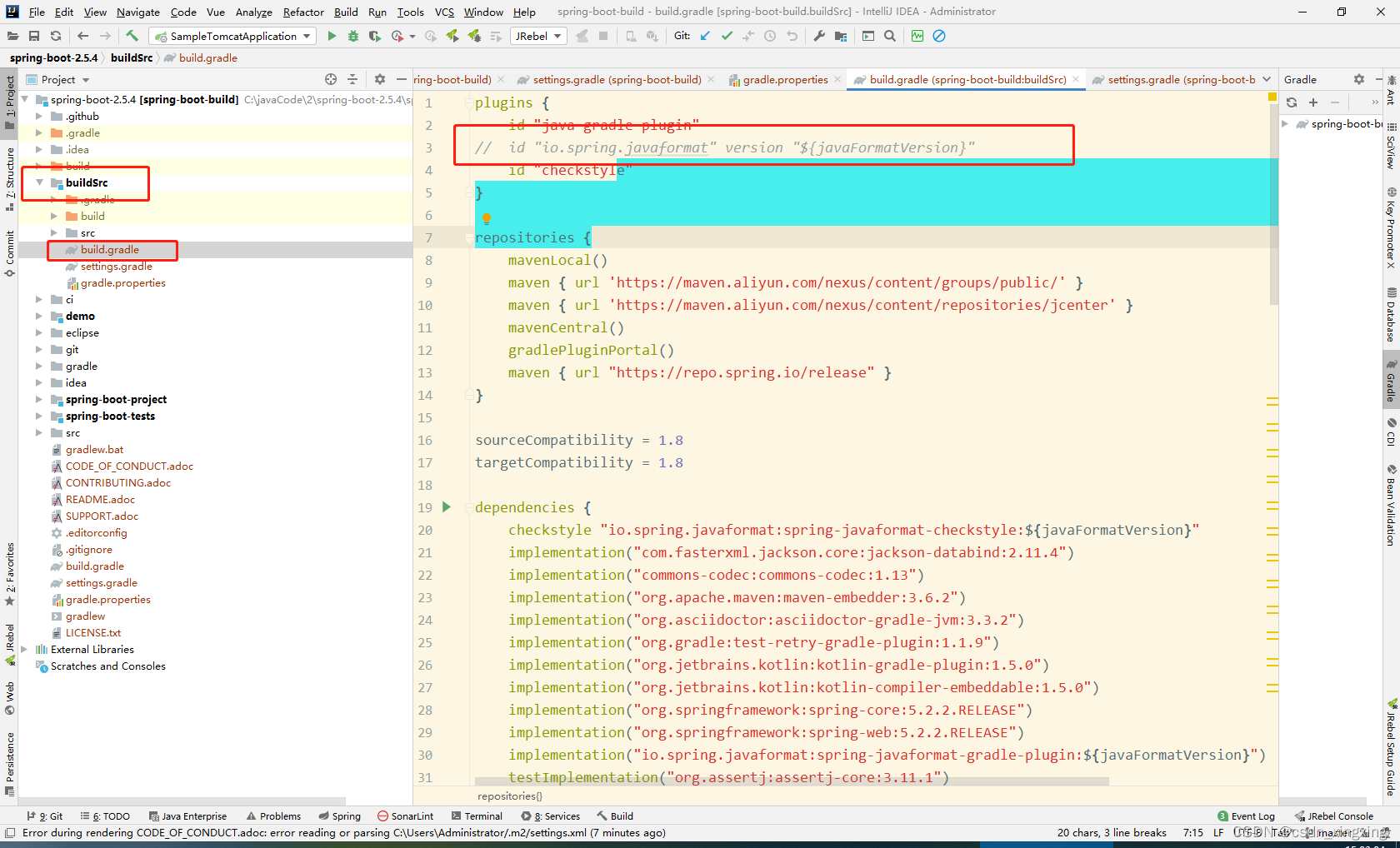Image resolution: width=1400 pixels, height=848 pixels.
Task: Toggle the Commit tool window stripe
Action: point(9,253)
